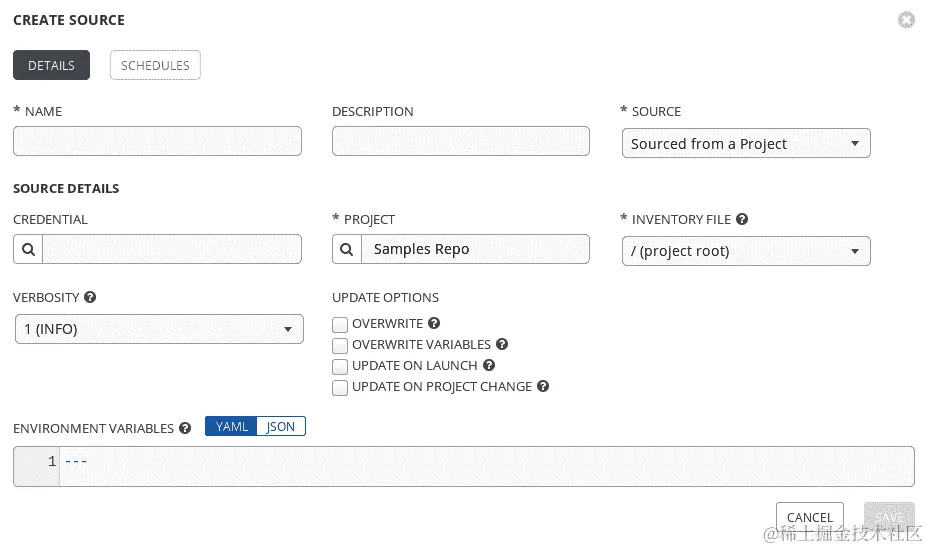Expand the Inventory File dropdown
The height and width of the screenshot is (550, 929).
pyautogui.click(x=745, y=251)
